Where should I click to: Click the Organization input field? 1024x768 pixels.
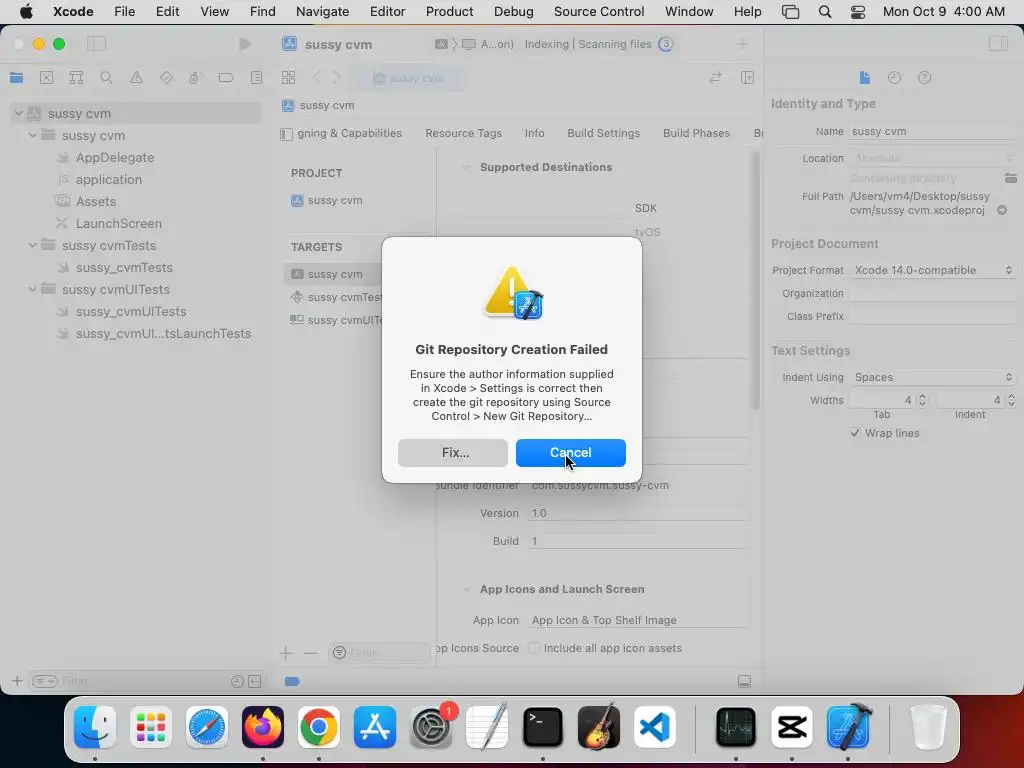[x=933, y=293]
